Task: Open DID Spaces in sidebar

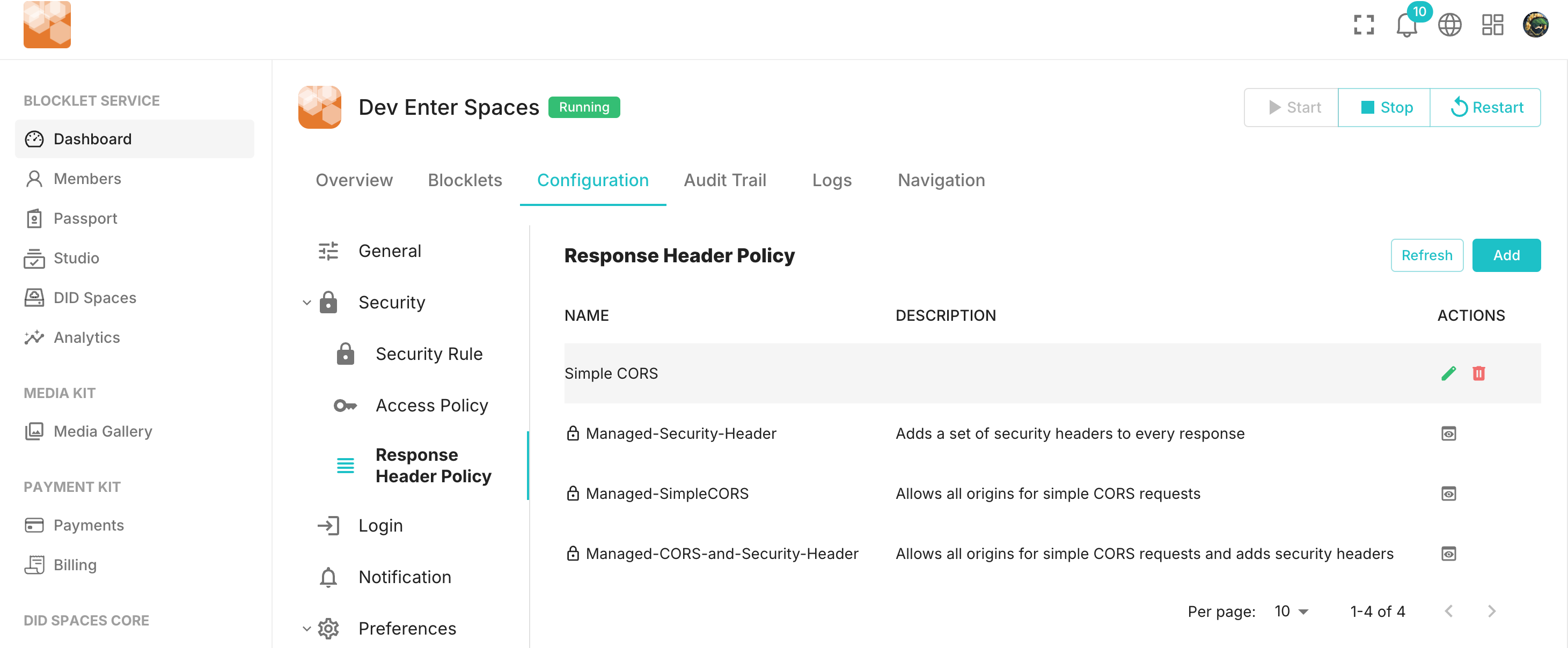Action: (x=94, y=298)
